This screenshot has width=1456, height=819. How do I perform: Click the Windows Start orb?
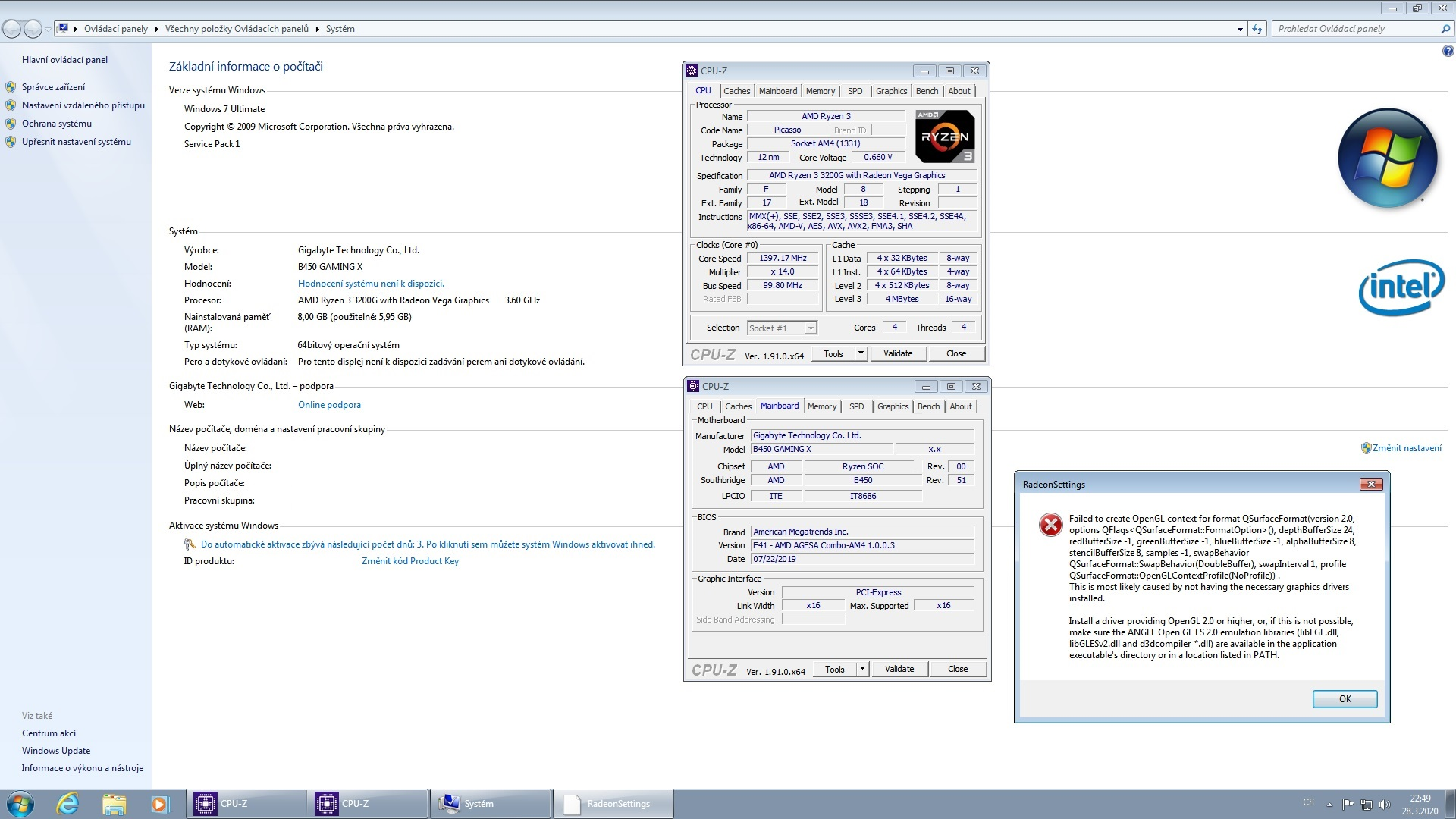[20, 804]
